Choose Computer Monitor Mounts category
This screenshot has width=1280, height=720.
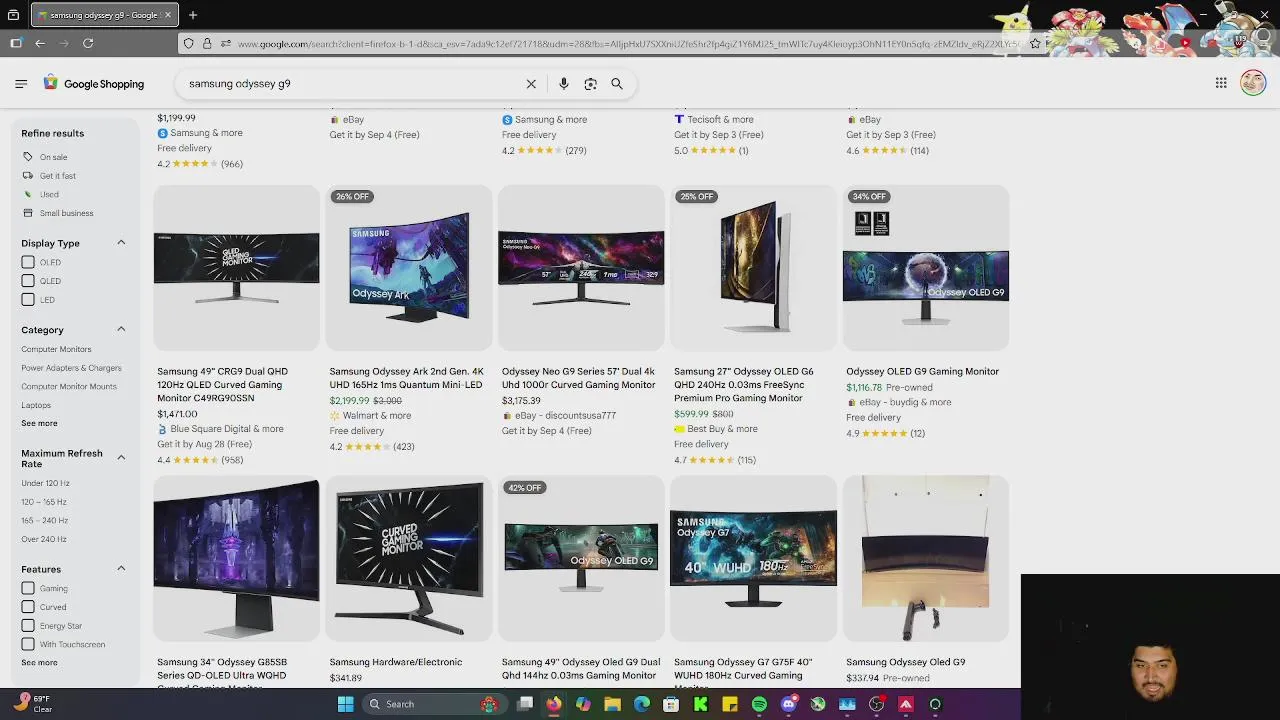tap(68, 386)
